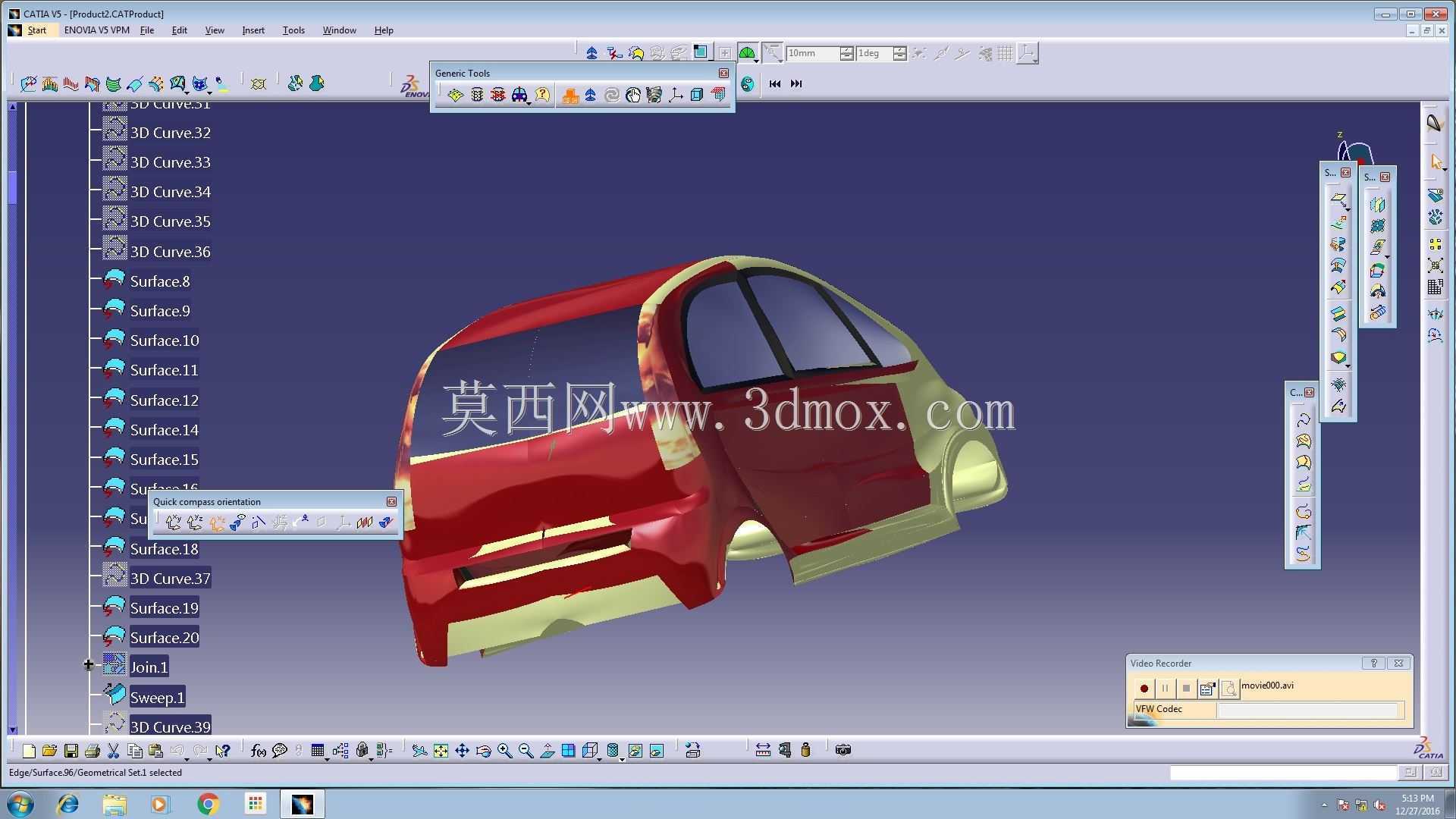The height and width of the screenshot is (819, 1456).
Task: Select 3D Curve.34 in the tree
Action: [170, 192]
